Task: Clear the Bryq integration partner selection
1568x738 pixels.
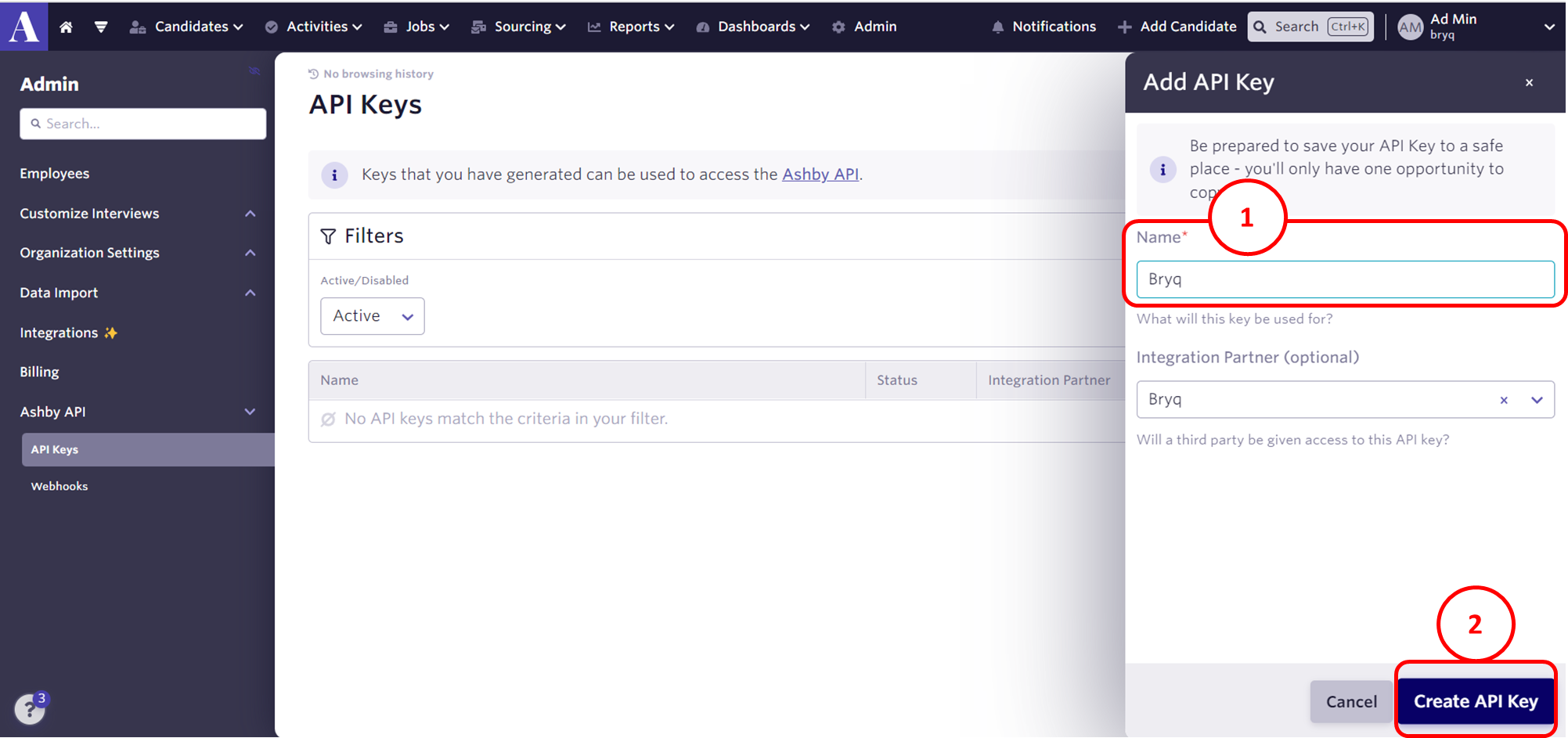Action: (1504, 400)
